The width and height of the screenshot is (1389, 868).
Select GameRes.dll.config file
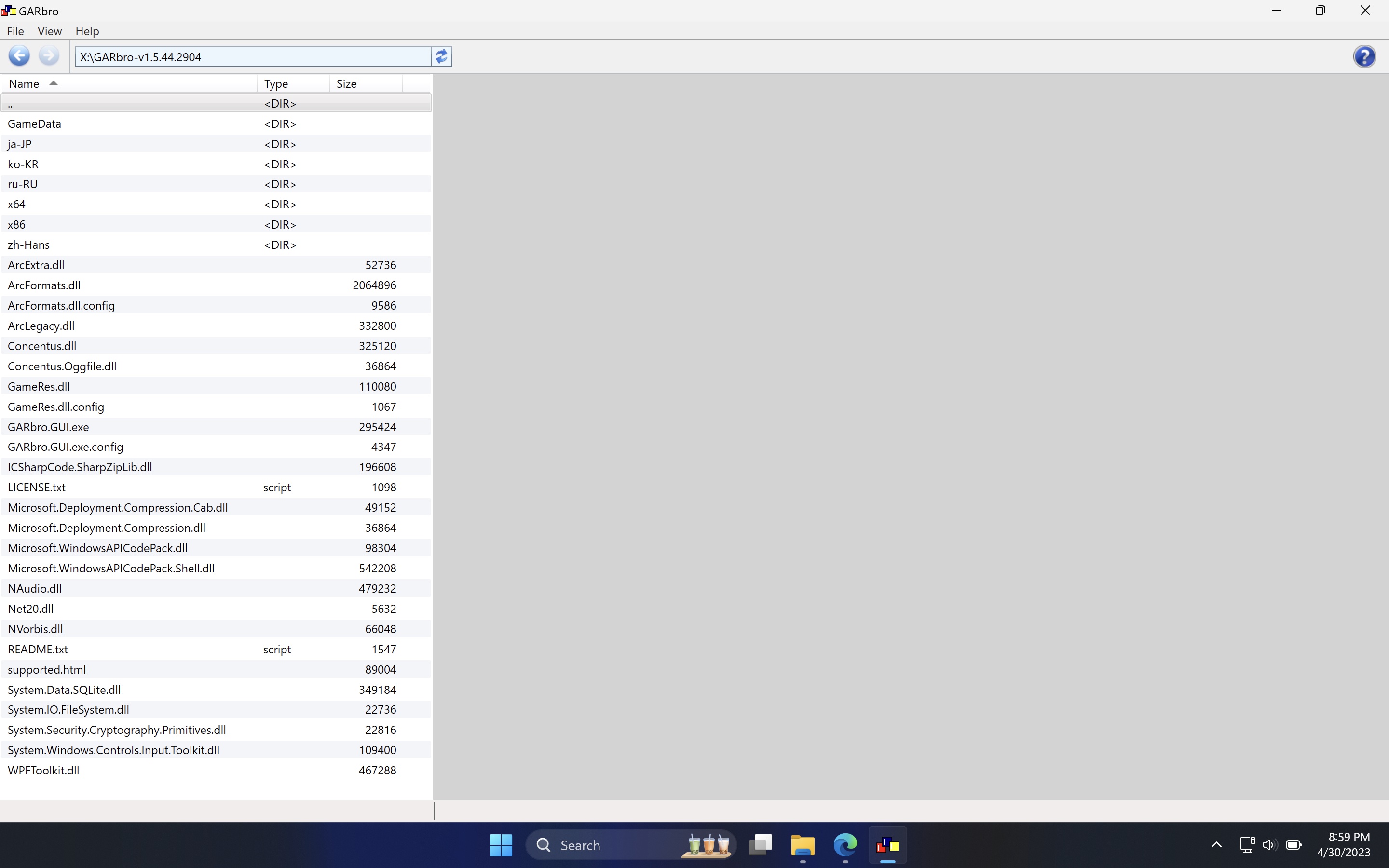point(216,407)
